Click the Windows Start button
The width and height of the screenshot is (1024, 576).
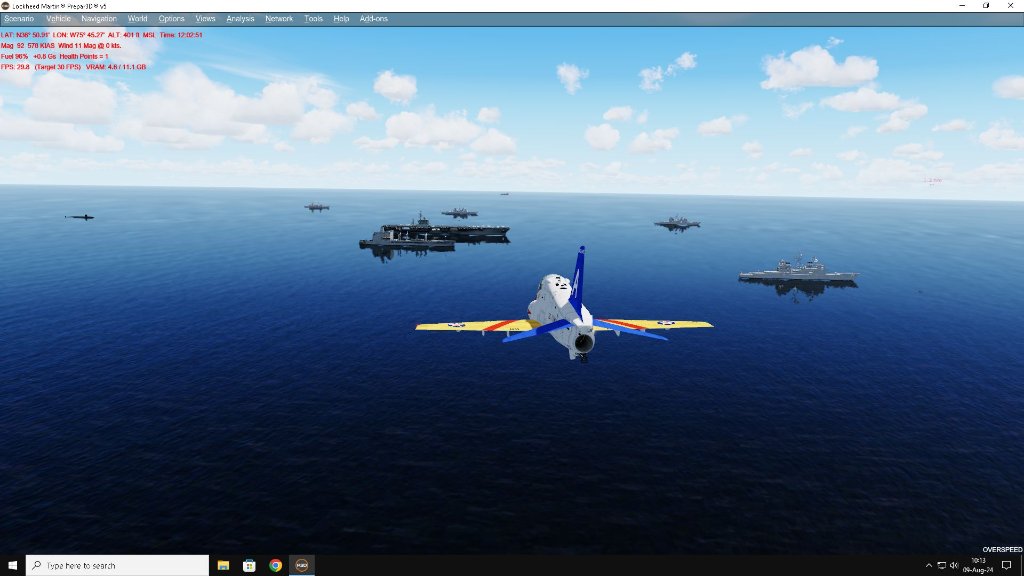pyautogui.click(x=12, y=565)
